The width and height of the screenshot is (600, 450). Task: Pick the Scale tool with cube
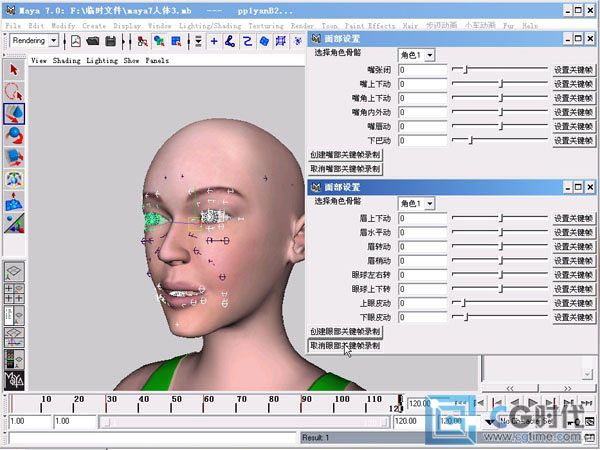[14, 157]
